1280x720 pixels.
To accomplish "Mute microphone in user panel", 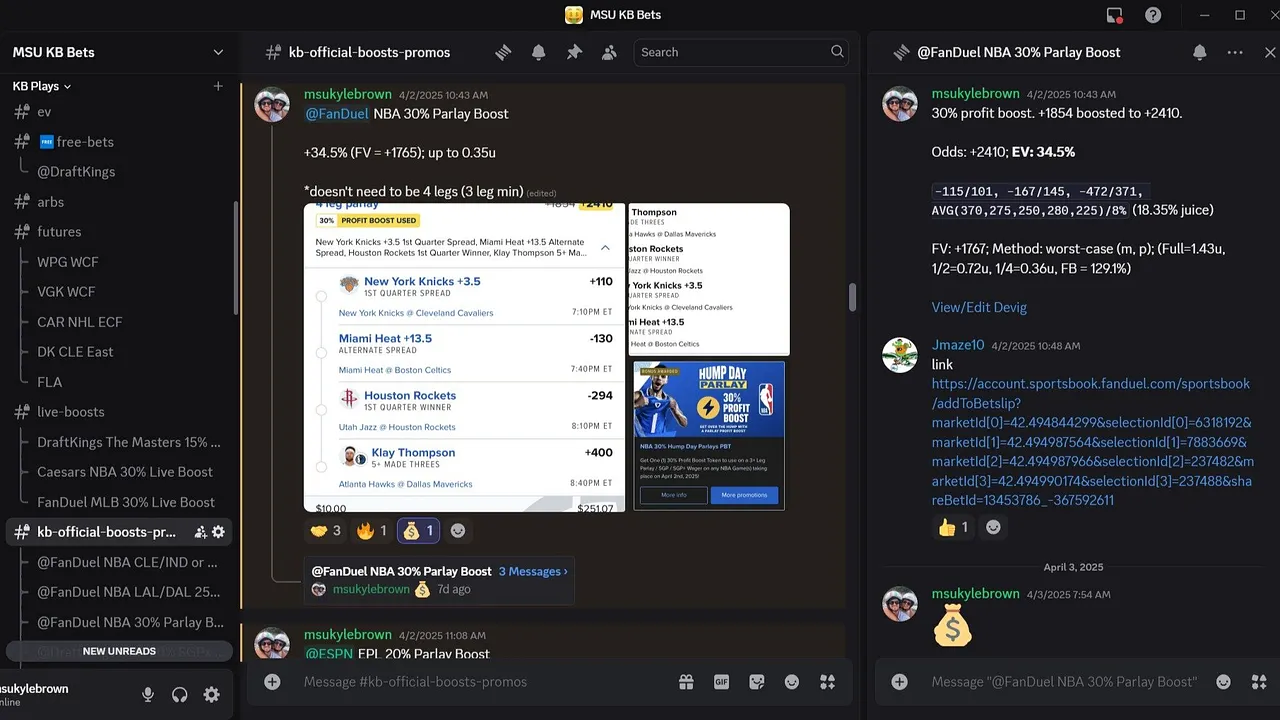I will 148,694.
